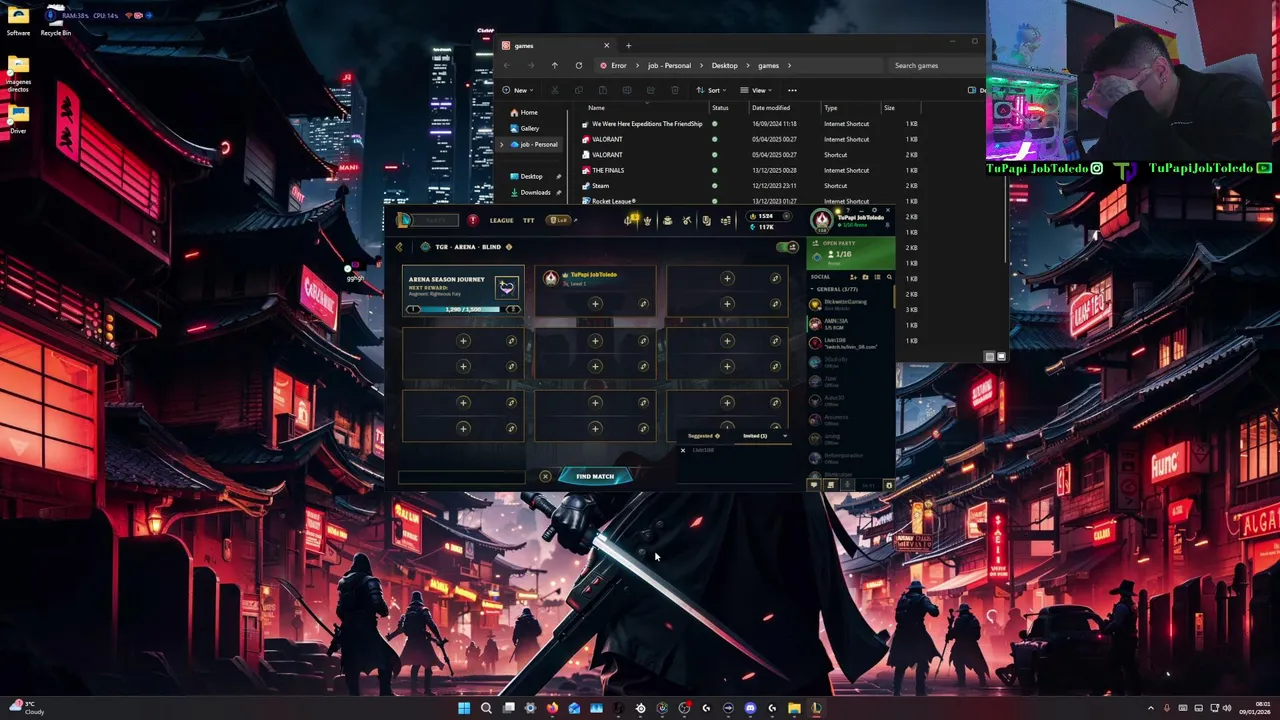Click the Arena Season Journey progress bar
1280x720 pixels.
point(463,309)
